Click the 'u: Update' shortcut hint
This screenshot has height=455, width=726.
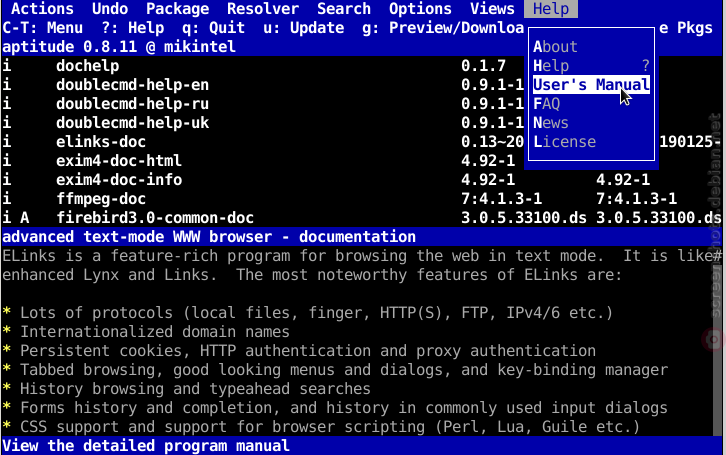pos(303,28)
